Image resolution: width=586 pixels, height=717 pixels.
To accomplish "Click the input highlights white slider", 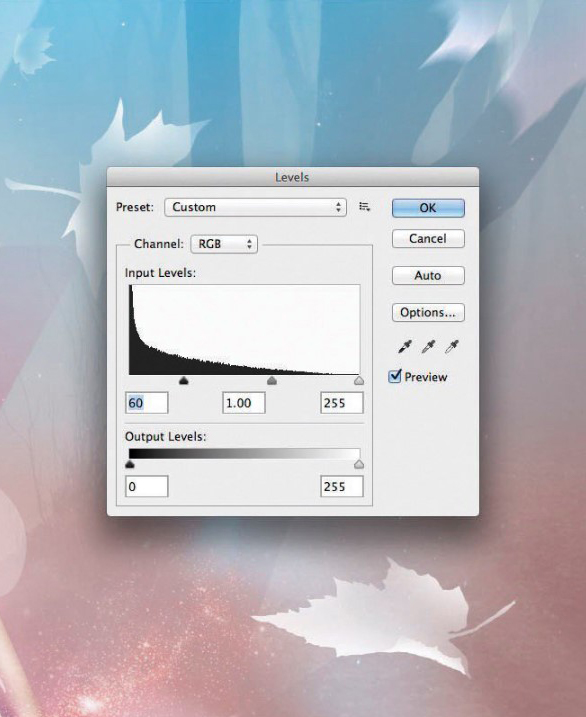I will [x=359, y=380].
